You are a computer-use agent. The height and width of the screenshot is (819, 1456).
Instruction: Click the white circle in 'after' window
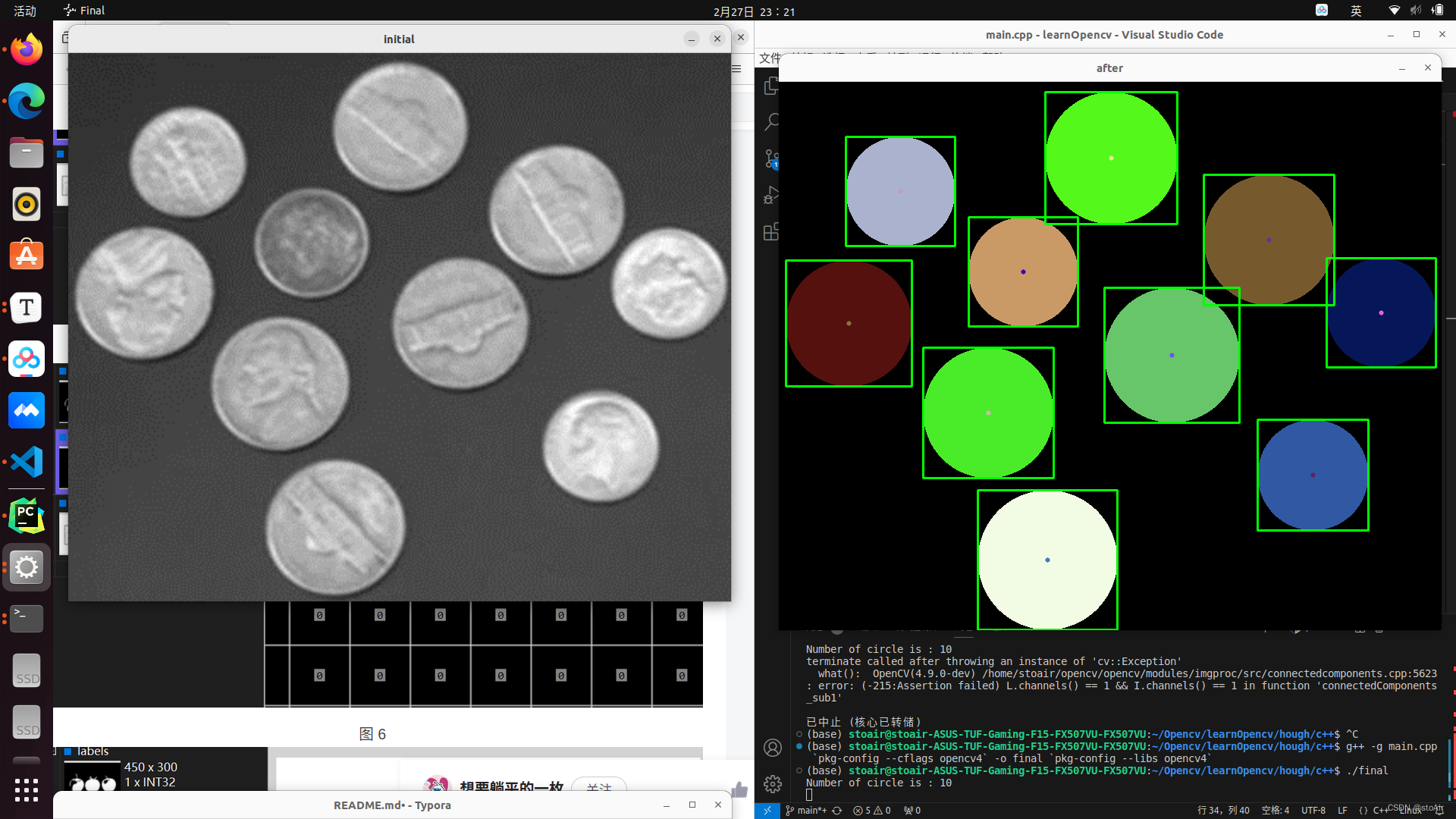(x=1047, y=560)
